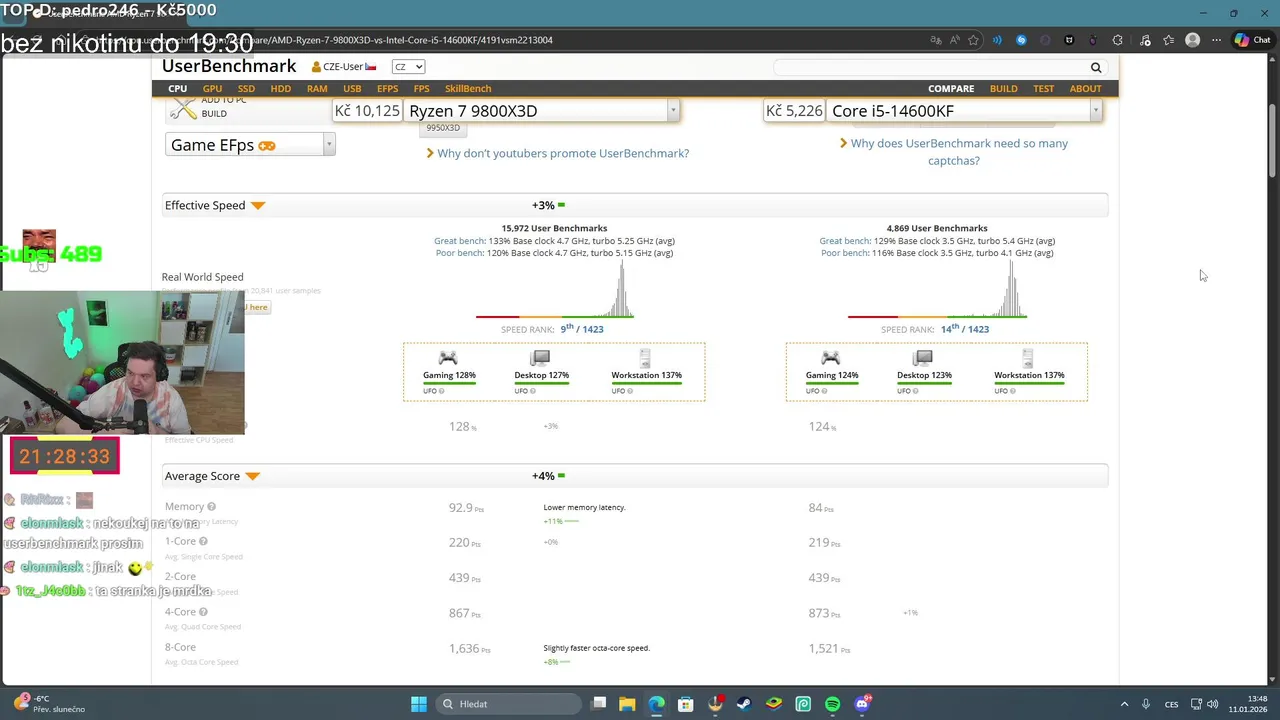The width and height of the screenshot is (1280, 720).
Task: Click the UserBenchmark search magnifier icon
Action: [1096, 67]
